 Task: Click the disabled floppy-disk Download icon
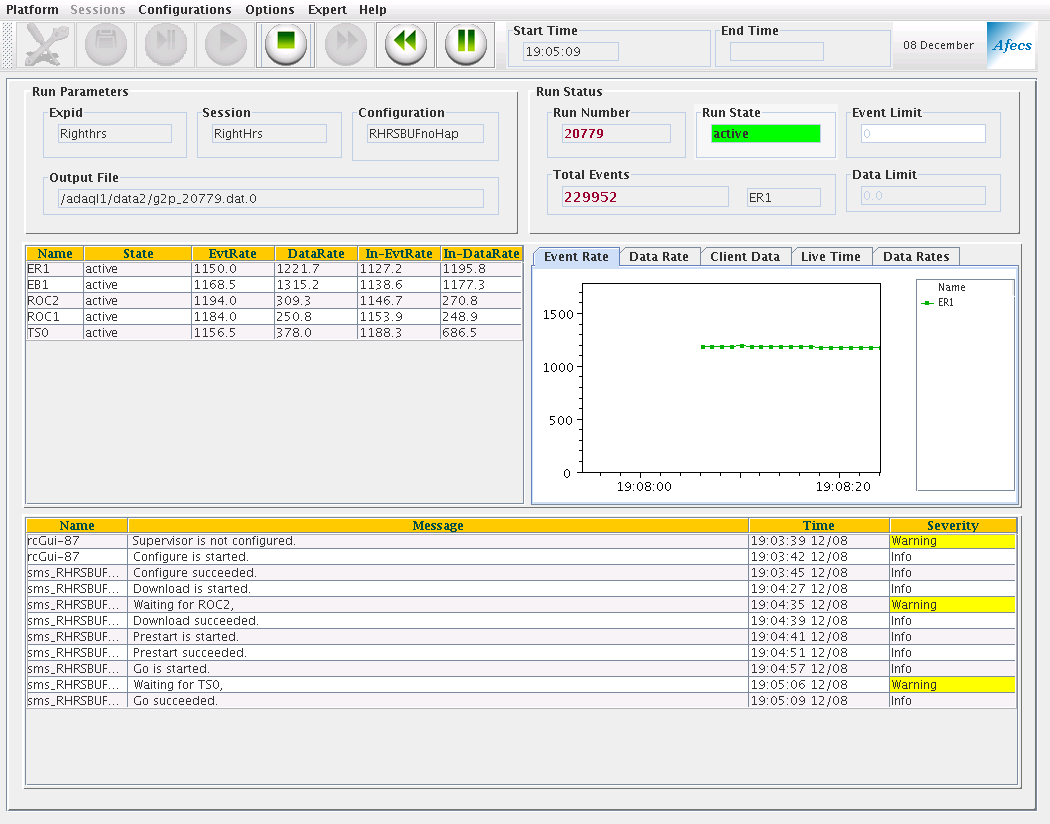106,45
